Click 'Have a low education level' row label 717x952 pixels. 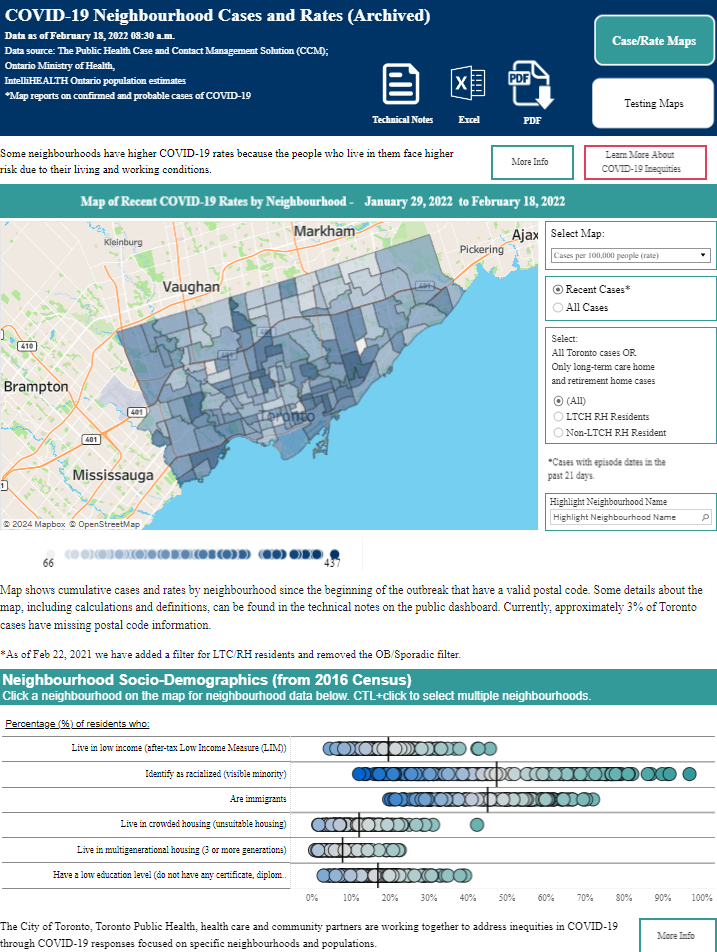tap(169, 875)
